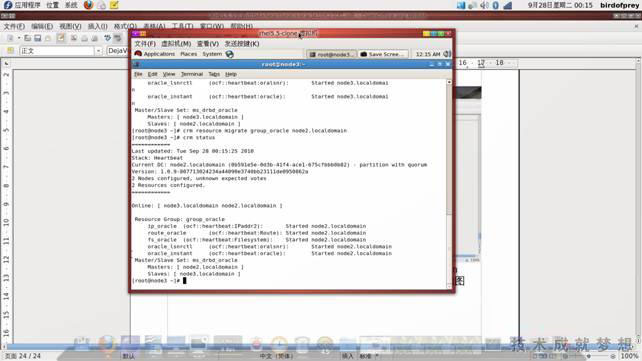Click the Edit File icon in Writer toolbar

pyautogui.click(x=61, y=38)
